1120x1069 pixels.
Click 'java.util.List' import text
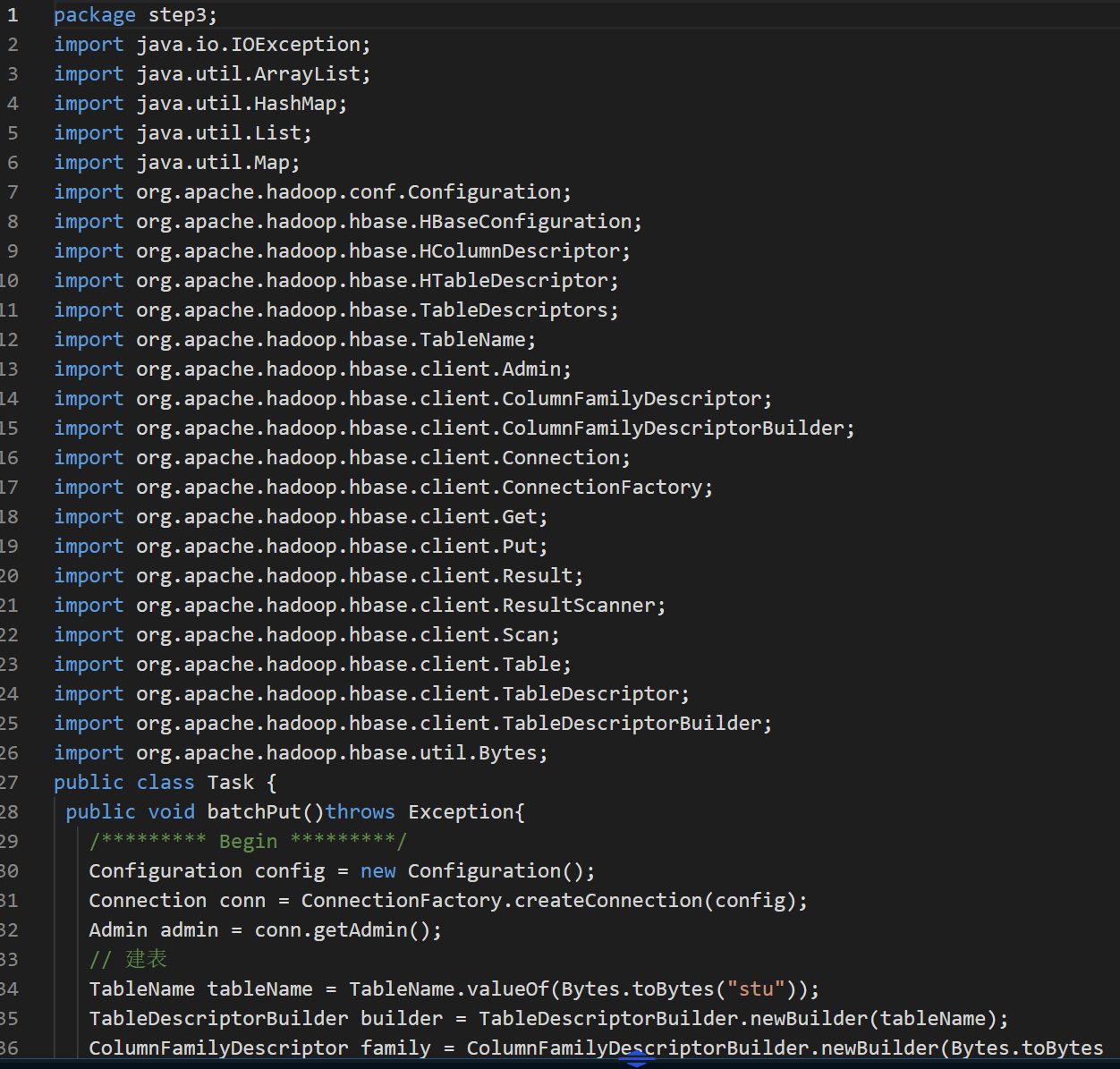pyautogui.click(x=218, y=133)
